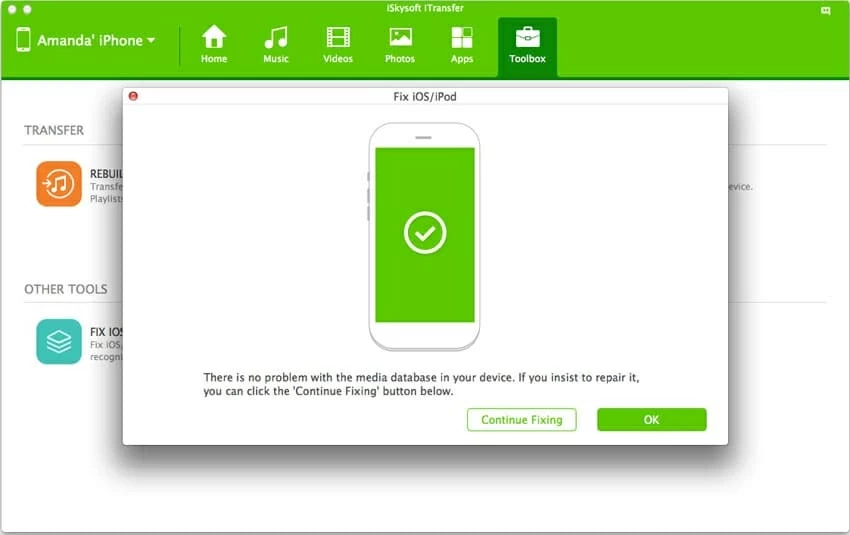Click the orange Rebuild iTunes Library icon
850x535 pixels.
click(59, 184)
